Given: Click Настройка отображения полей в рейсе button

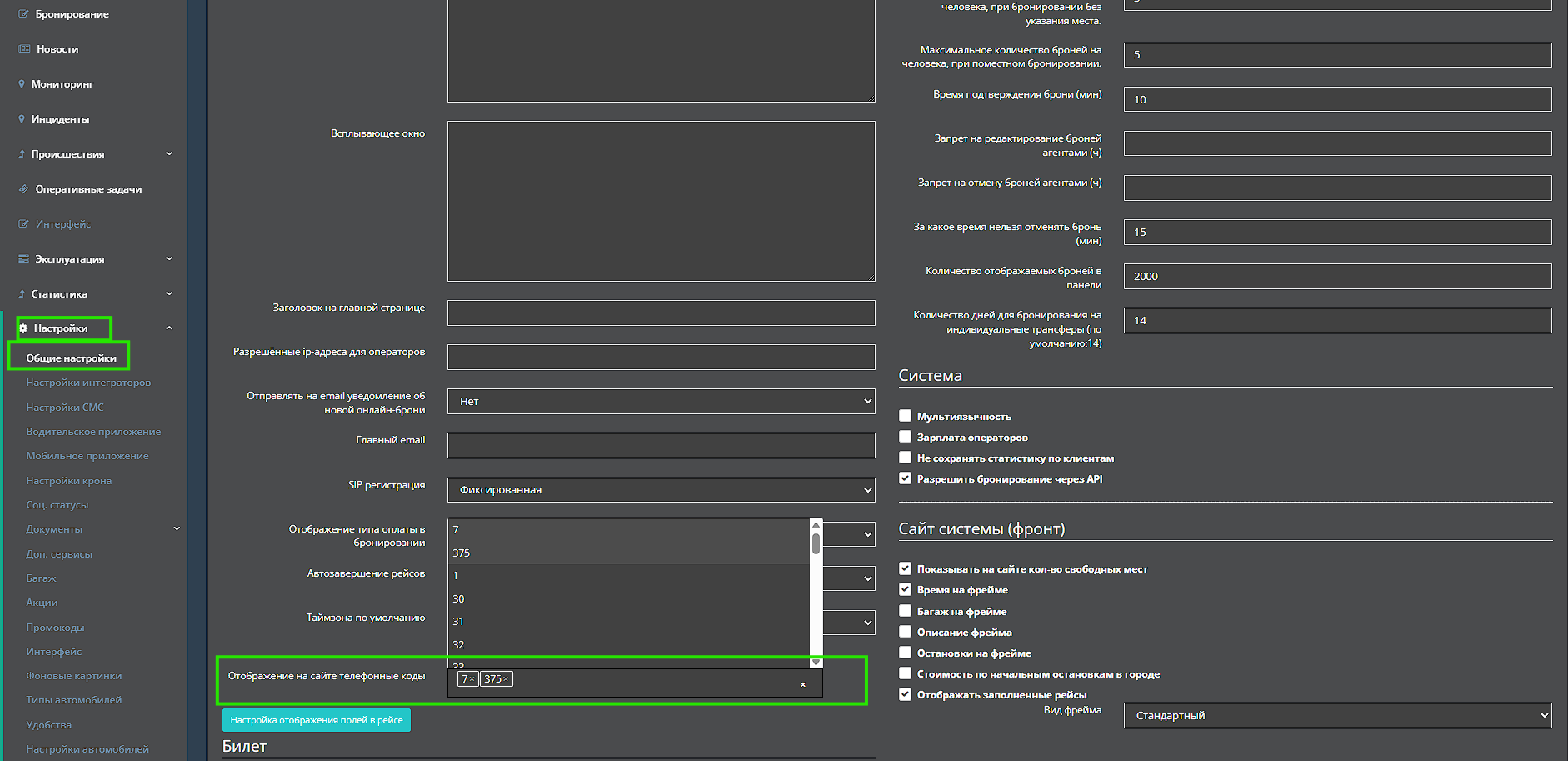Looking at the screenshot, I should click(x=316, y=720).
